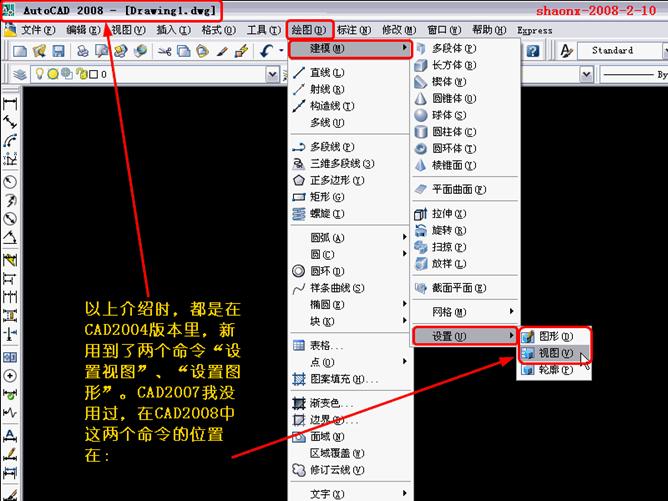Select 直线(L) from the draw menu
This screenshot has width=668, height=501.
pyautogui.click(x=349, y=73)
